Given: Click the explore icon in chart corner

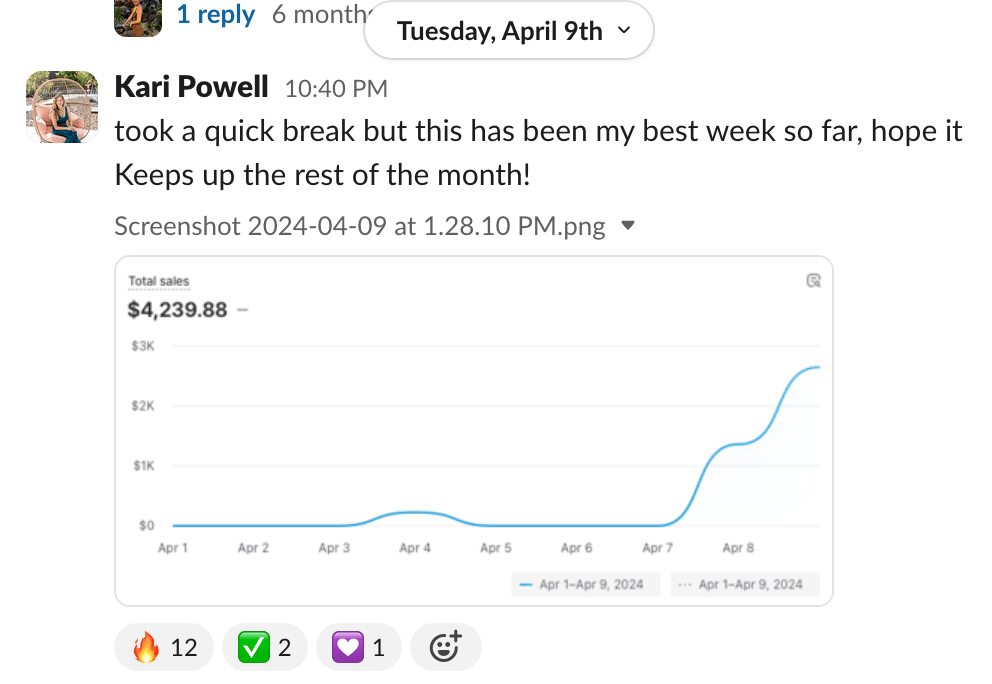Looking at the screenshot, I should (x=813, y=281).
